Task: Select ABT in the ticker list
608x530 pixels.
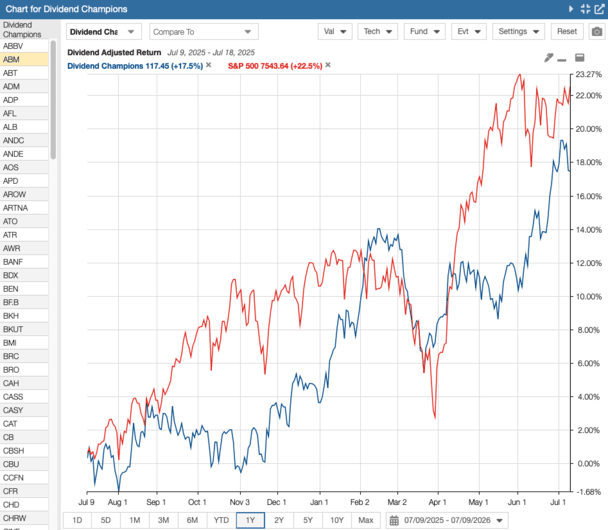Action: 24,73
